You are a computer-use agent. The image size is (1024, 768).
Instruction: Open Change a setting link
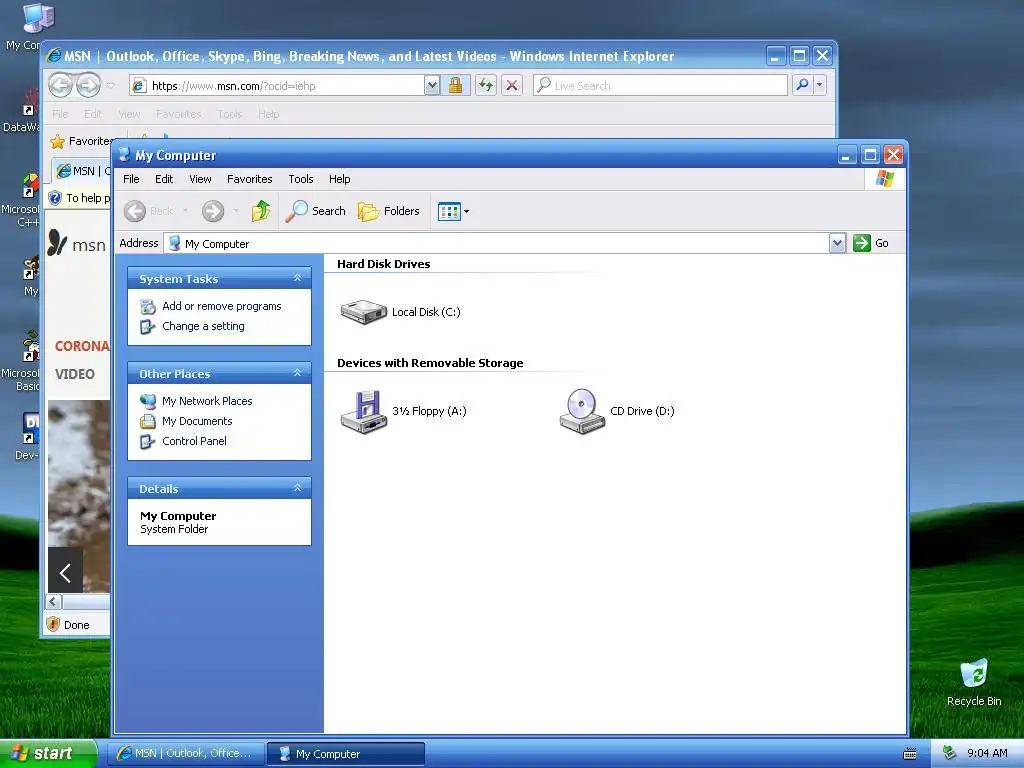203,326
